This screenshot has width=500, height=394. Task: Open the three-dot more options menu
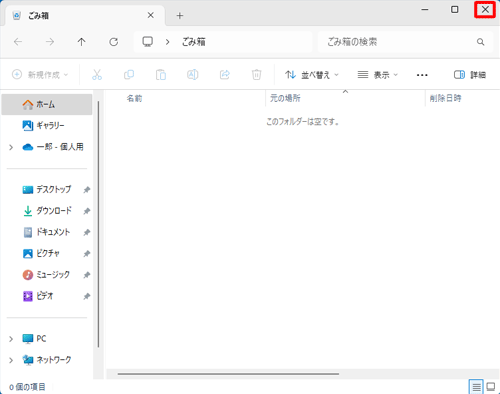click(422, 75)
